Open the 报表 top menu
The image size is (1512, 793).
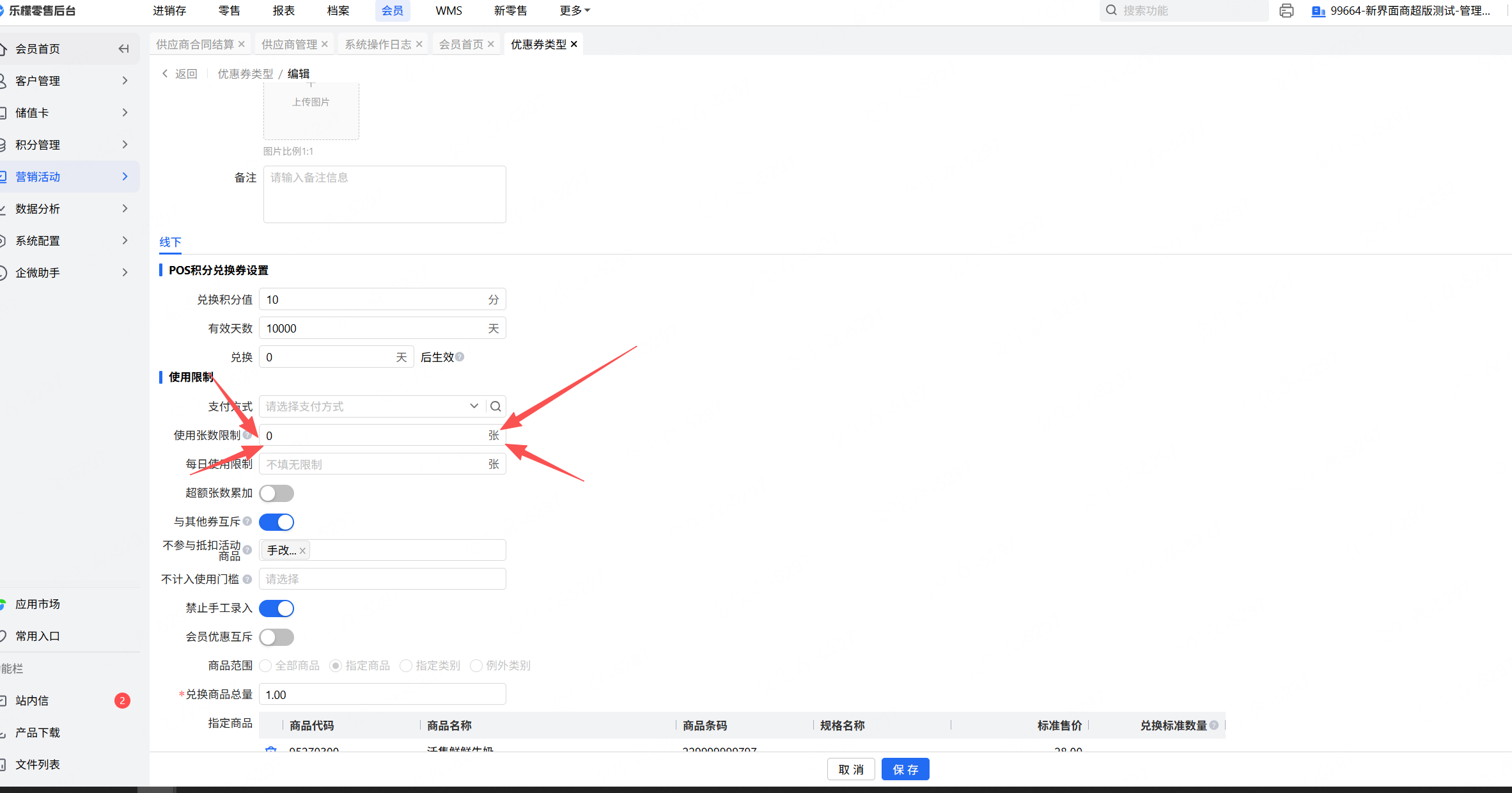pos(283,11)
